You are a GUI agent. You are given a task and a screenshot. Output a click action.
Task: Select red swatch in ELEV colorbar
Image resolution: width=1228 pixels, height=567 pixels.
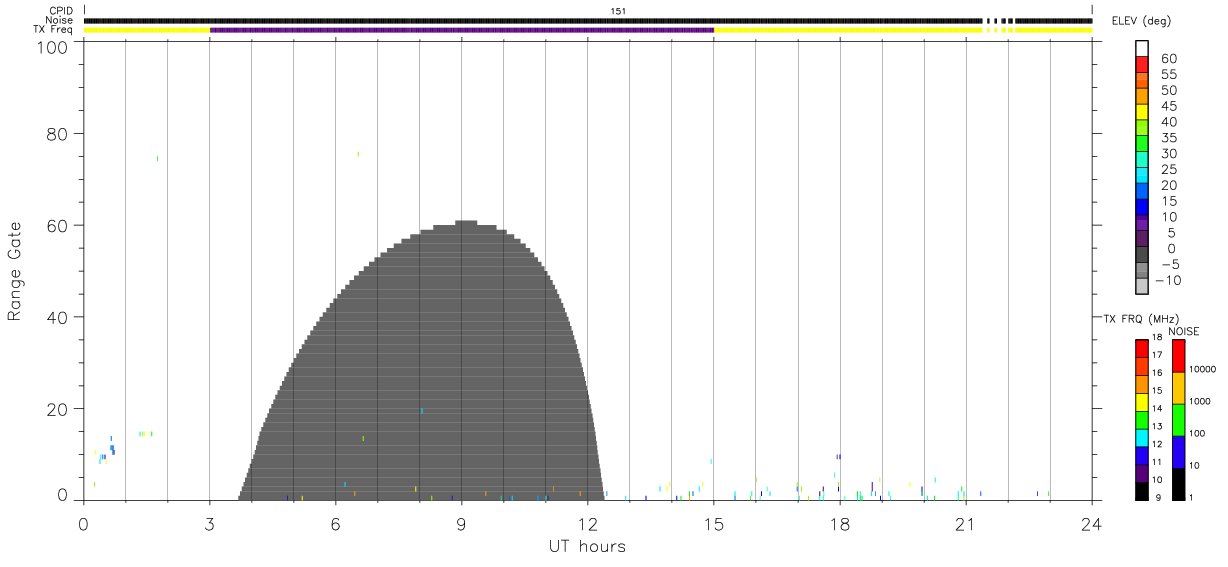click(1142, 63)
